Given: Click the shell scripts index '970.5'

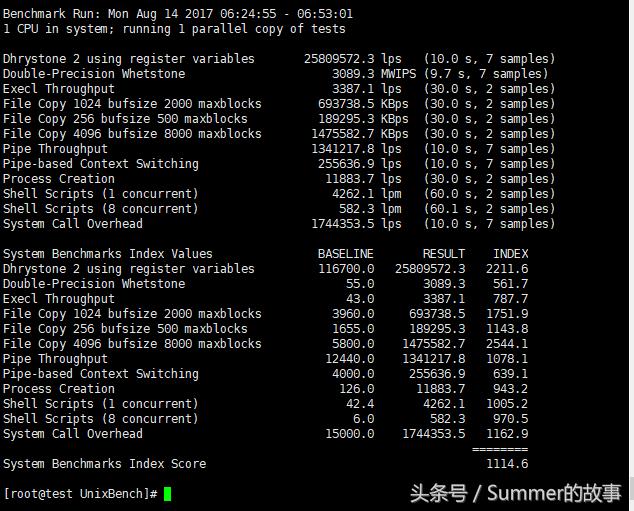Looking at the screenshot, I should coord(511,418).
